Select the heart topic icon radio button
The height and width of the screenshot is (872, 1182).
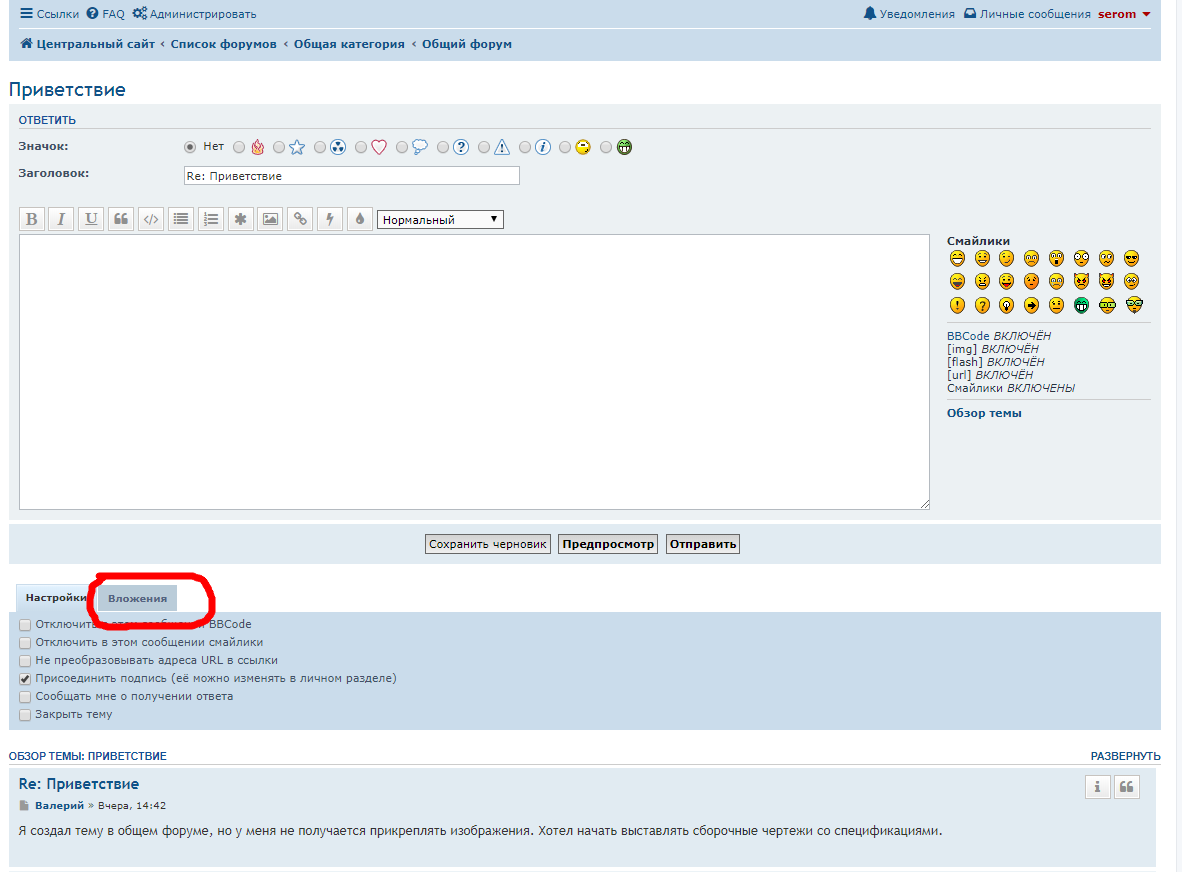pyautogui.click(x=362, y=148)
